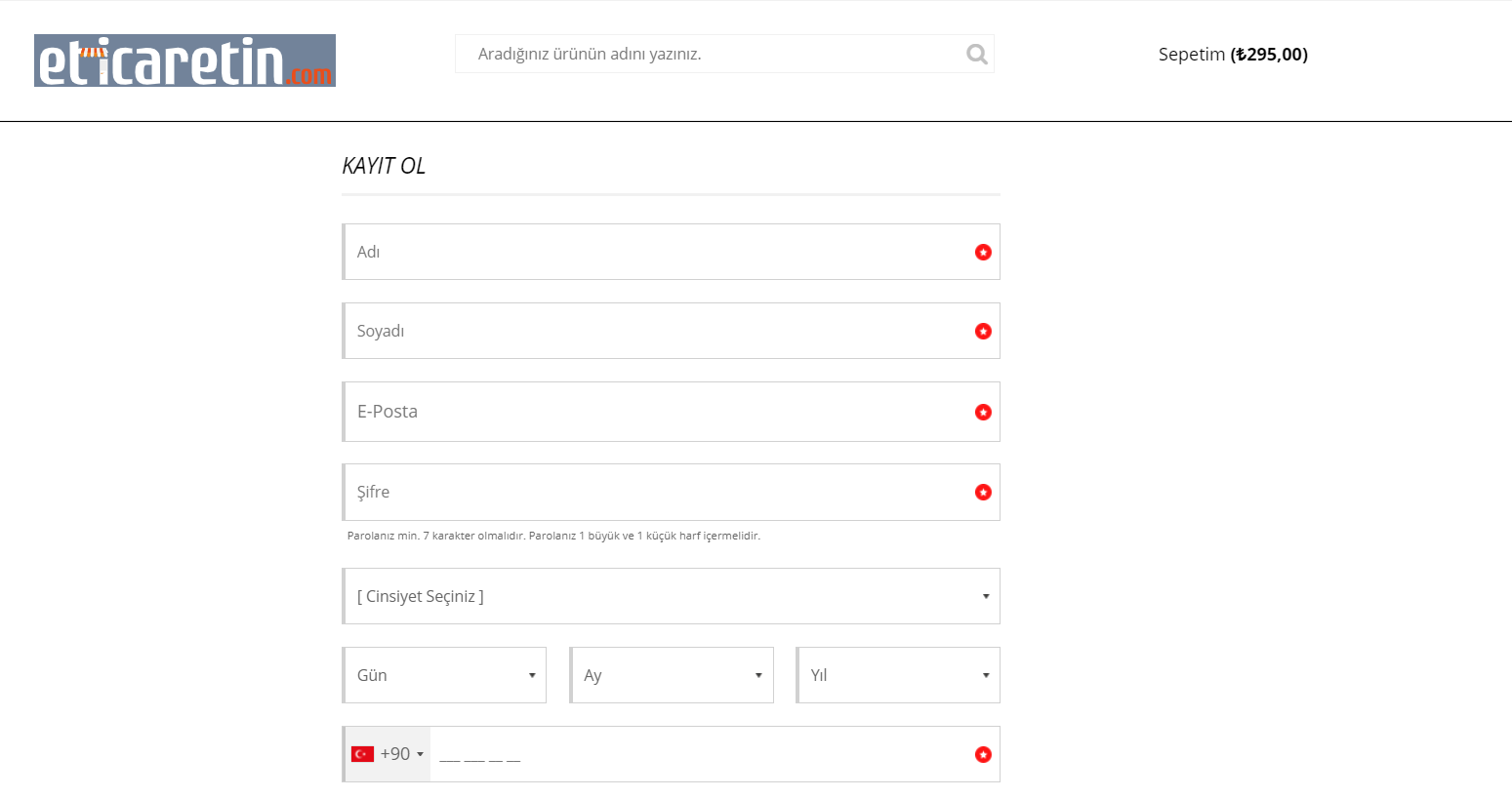Click into the E-Posta input field

pos(671,412)
